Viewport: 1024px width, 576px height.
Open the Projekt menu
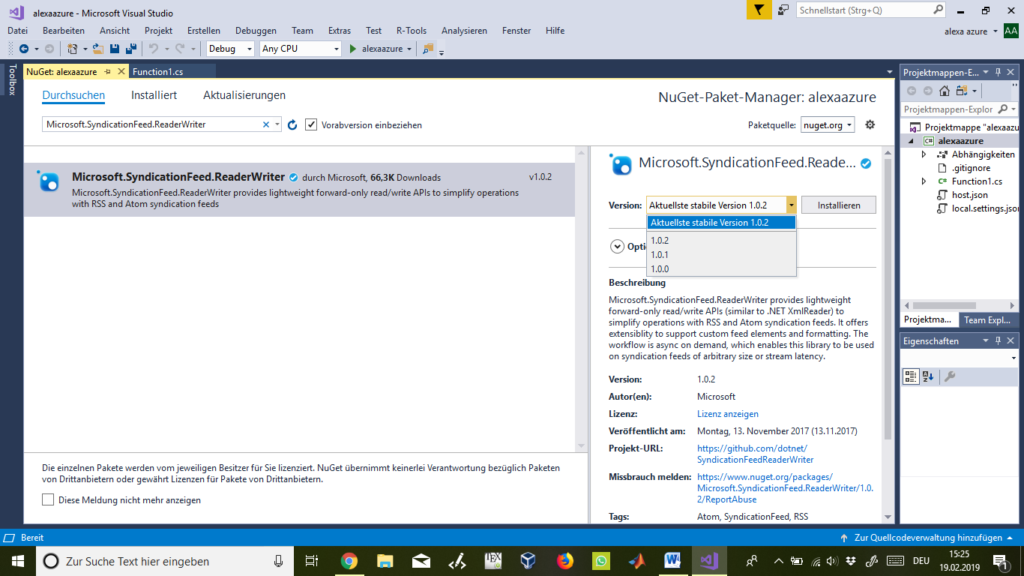tap(159, 31)
